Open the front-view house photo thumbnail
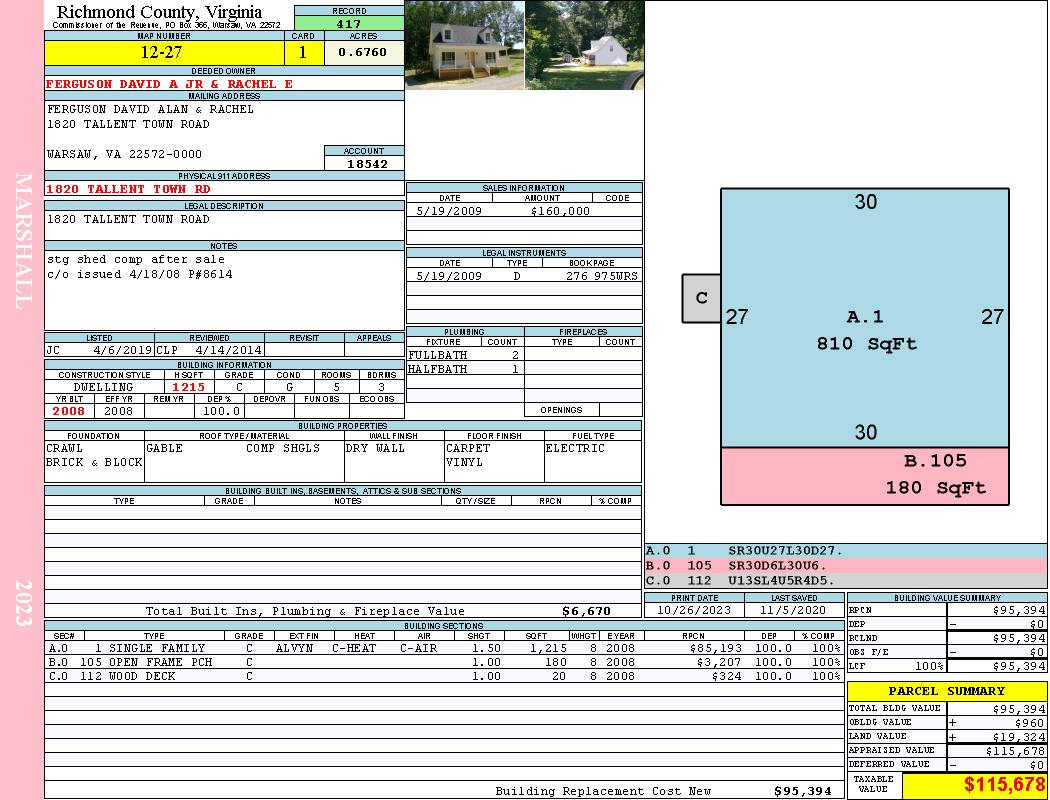The image size is (1050, 800). [465, 45]
